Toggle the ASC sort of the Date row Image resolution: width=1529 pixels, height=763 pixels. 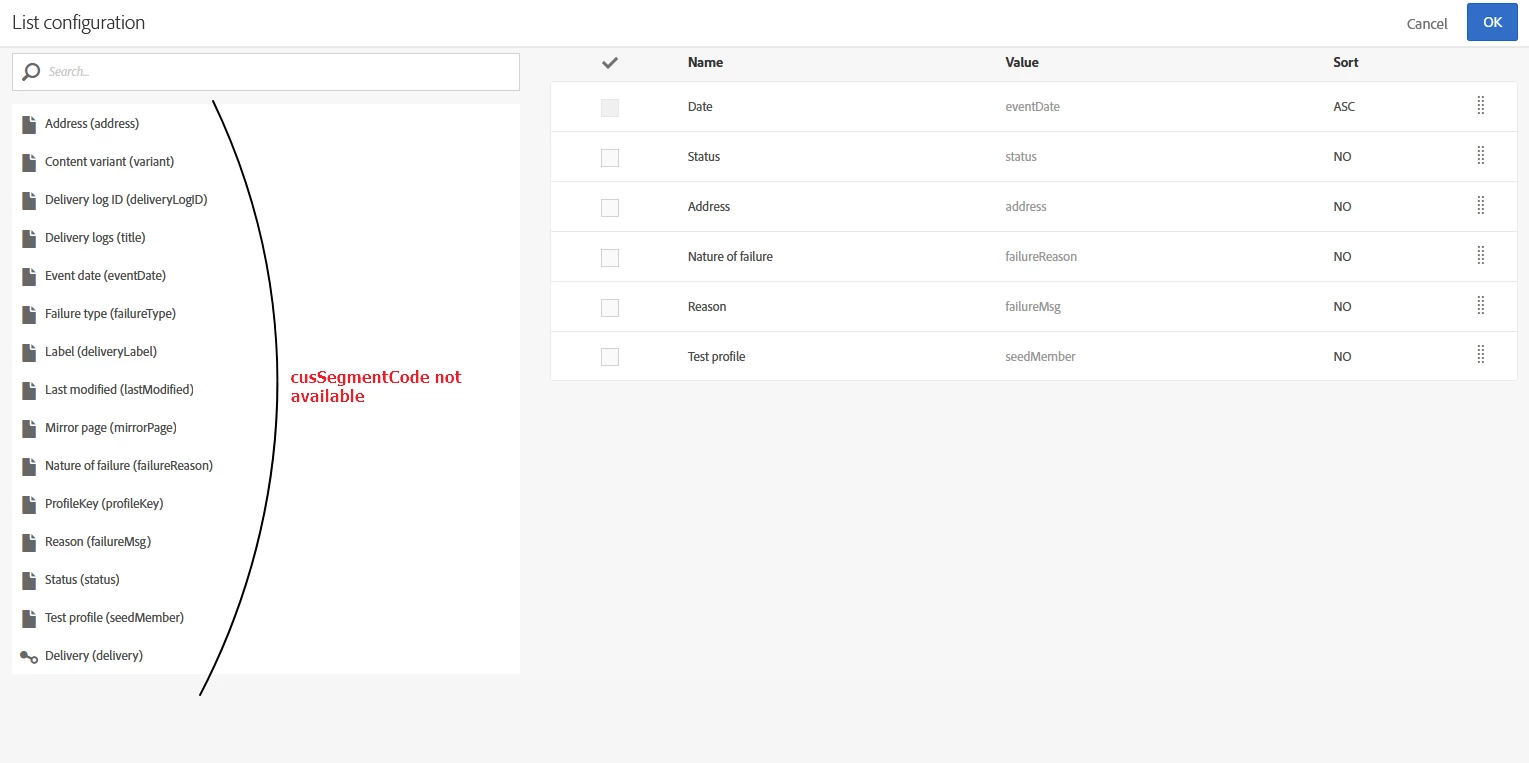click(x=1344, y=107)
